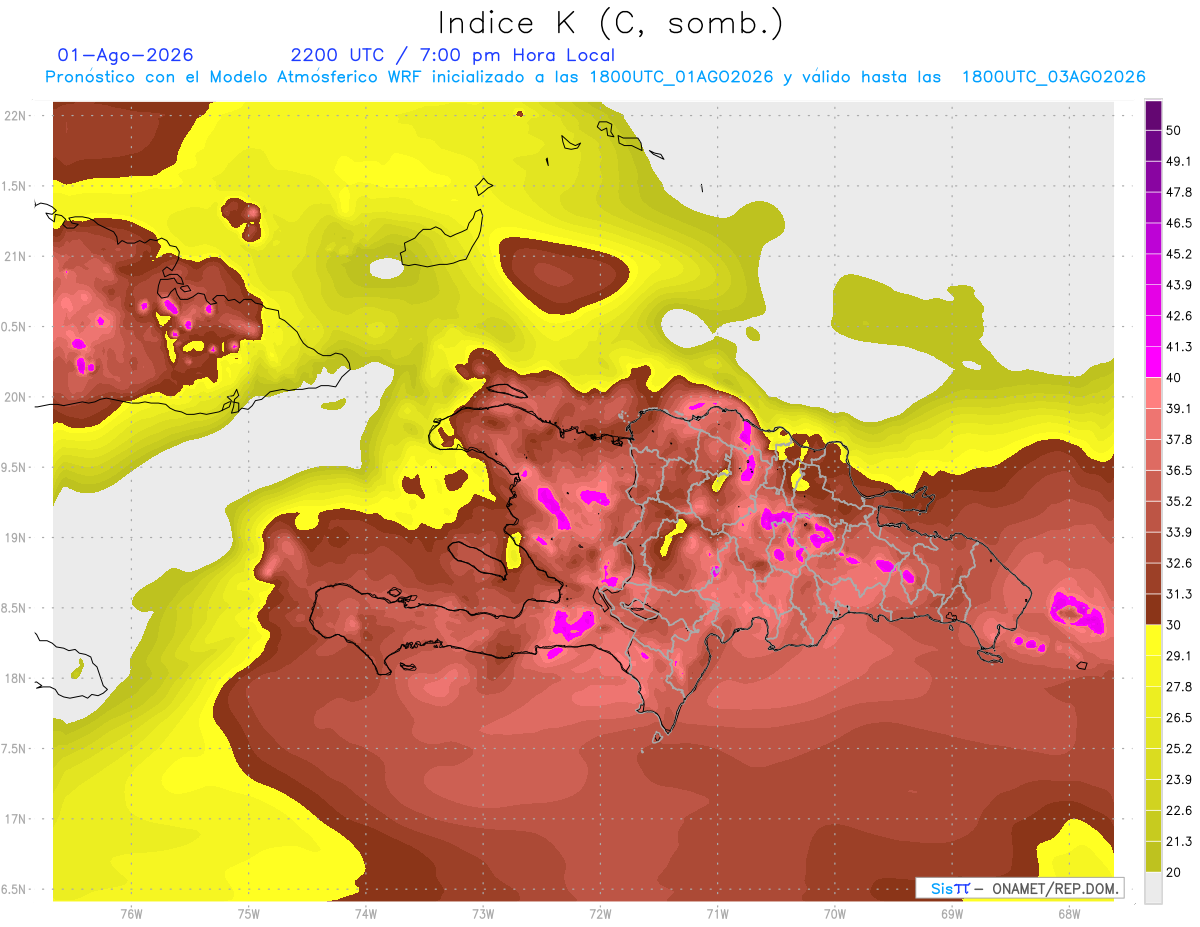Click the legend value "39.1"
1200x927 pixels.
(1178, 409)
